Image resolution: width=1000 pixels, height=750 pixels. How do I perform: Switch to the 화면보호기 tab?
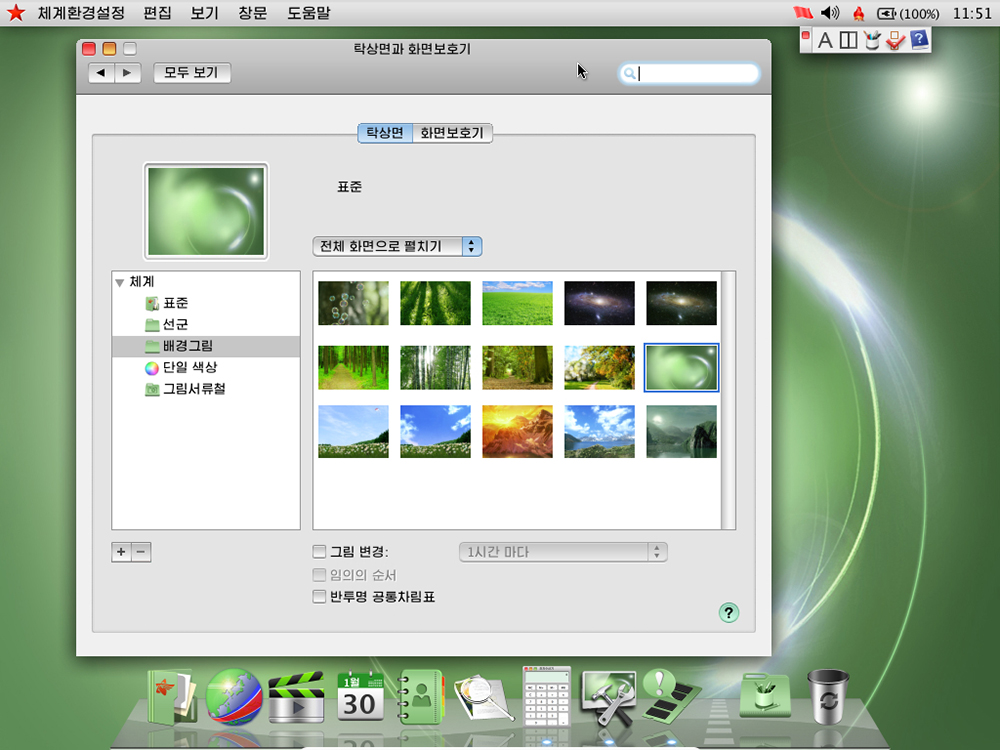(452, 133)
